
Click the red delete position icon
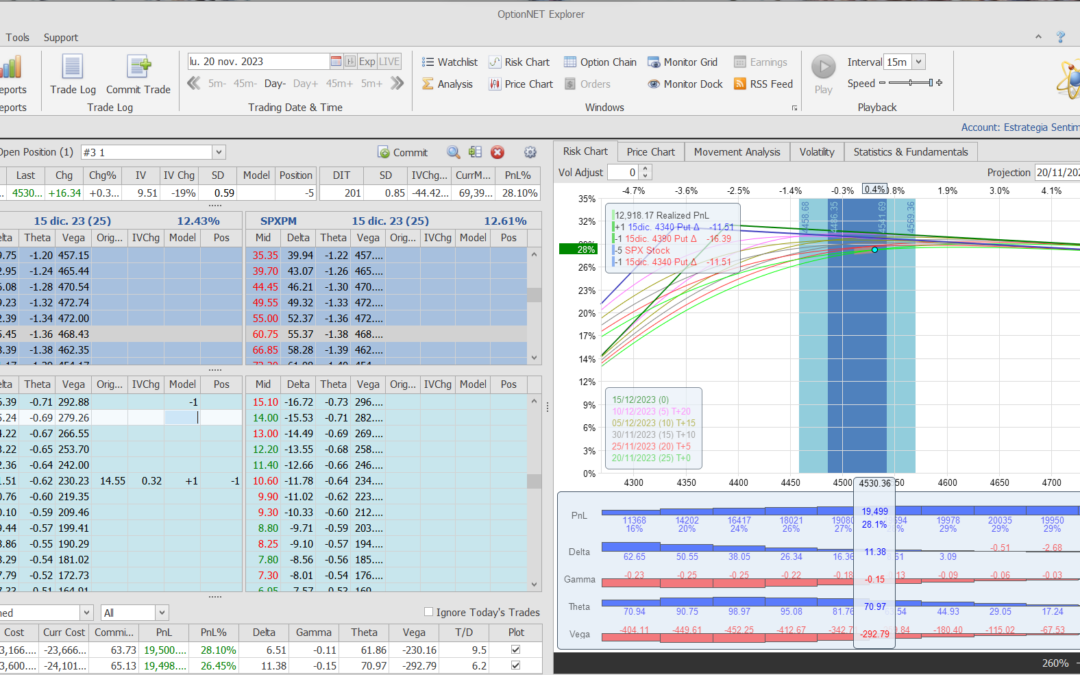point(497,152)
